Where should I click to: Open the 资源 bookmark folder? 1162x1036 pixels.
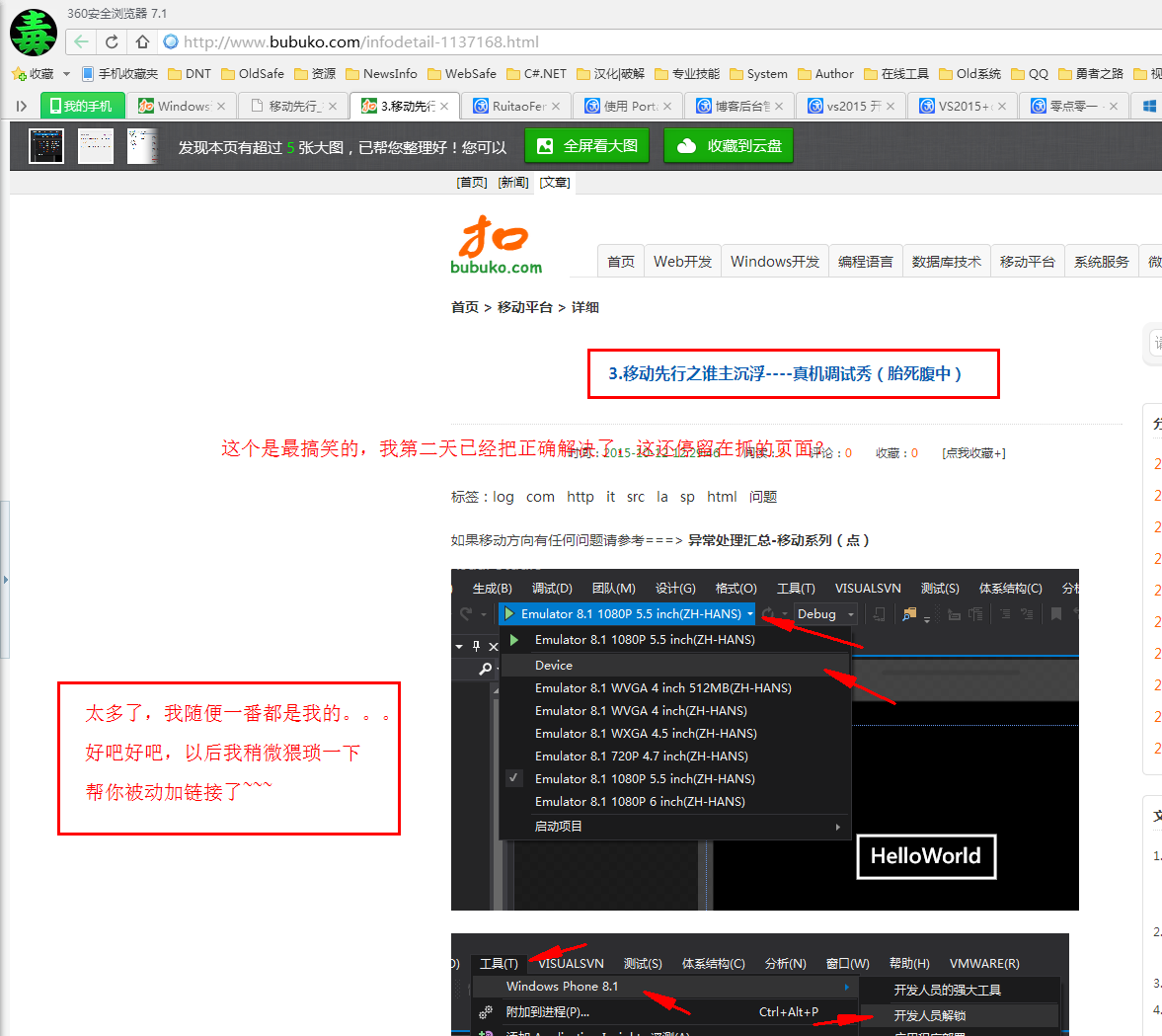315,74
